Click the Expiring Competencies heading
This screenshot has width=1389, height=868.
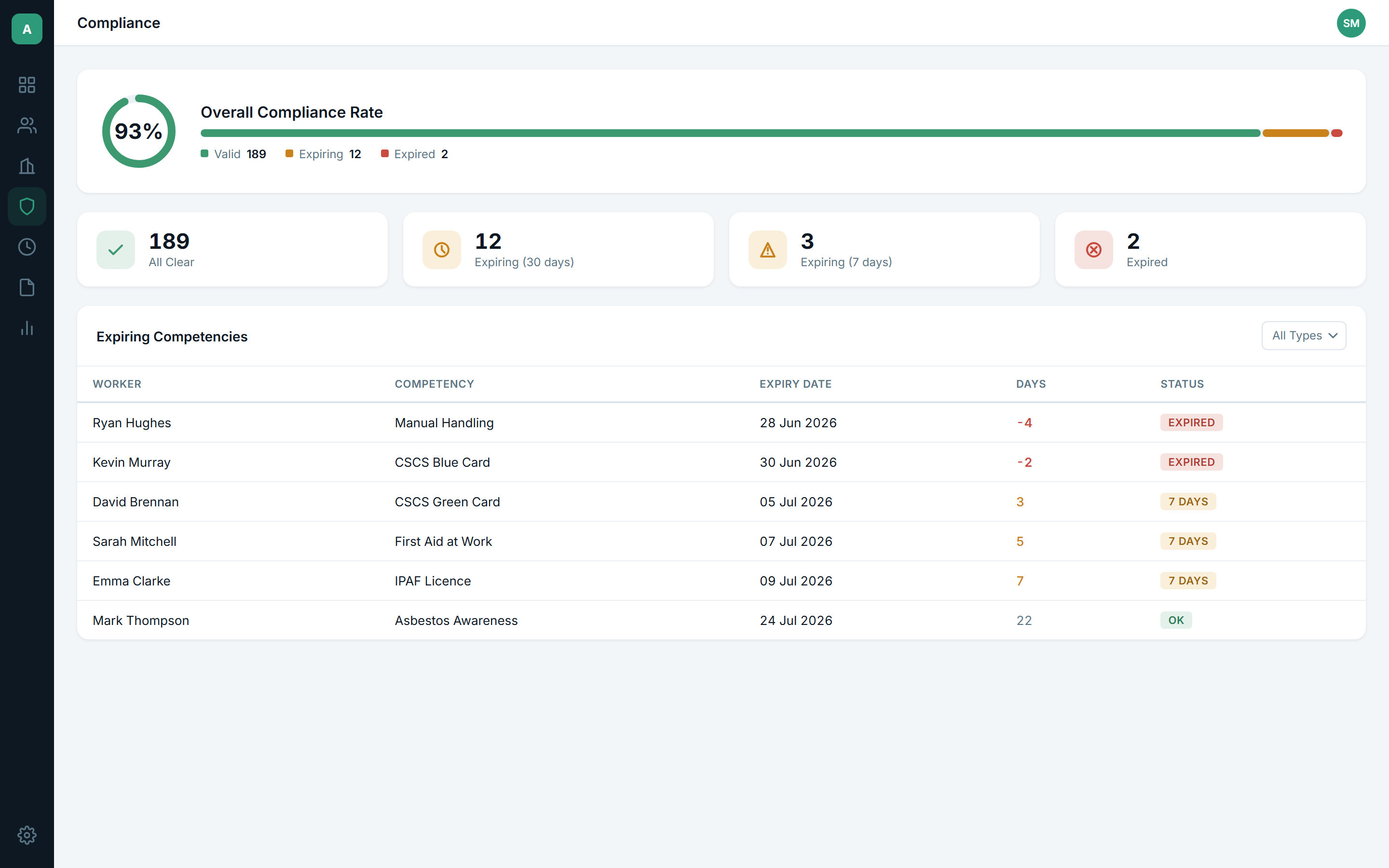[x=172, y=337]
